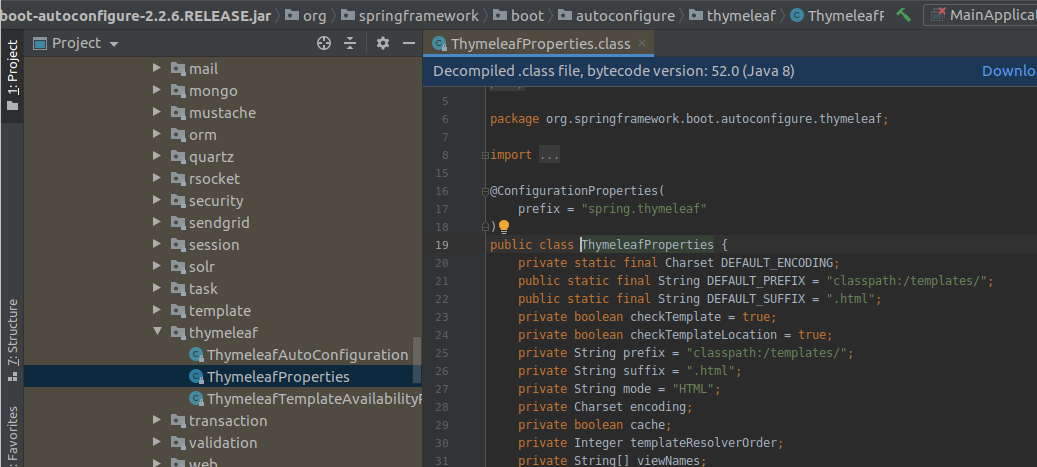Click DEFAULT_PREFIX constant in code
Screen dimensions: 1037x467
coord(755,280)
